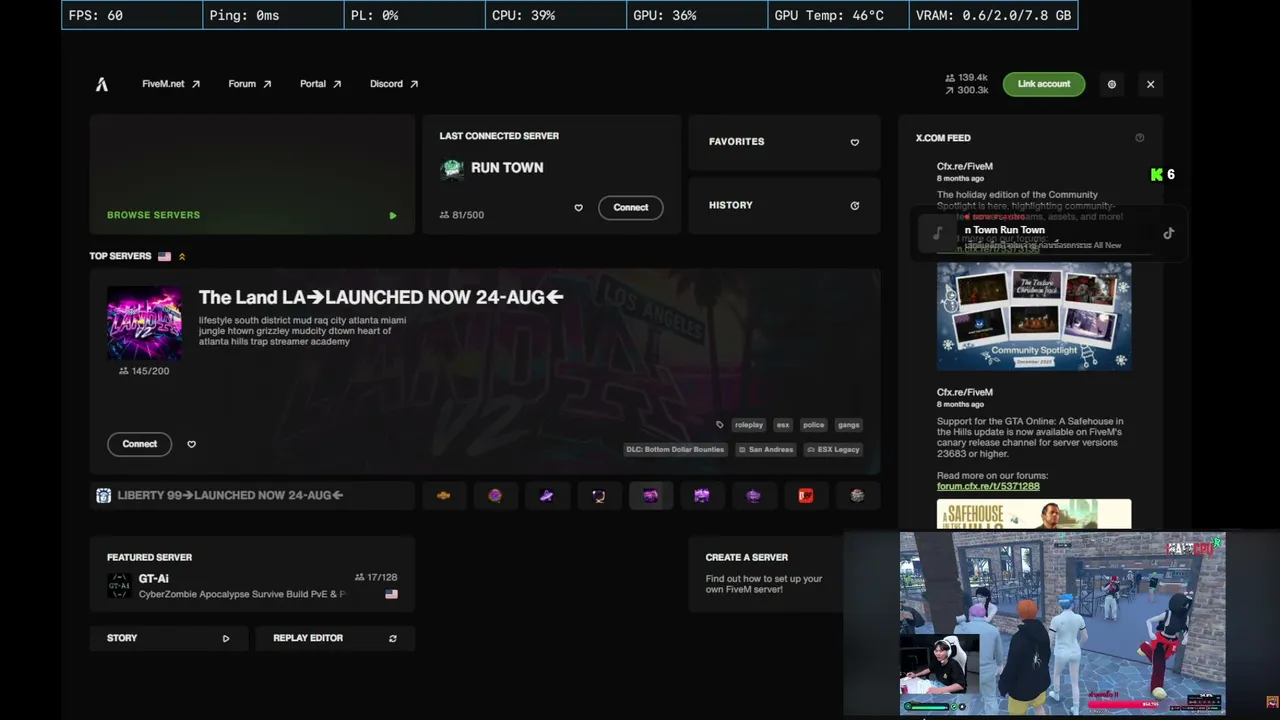This screenshot has width=1280, height=720.
Task: Select the gangs tag
Action: tap(849, 425)
